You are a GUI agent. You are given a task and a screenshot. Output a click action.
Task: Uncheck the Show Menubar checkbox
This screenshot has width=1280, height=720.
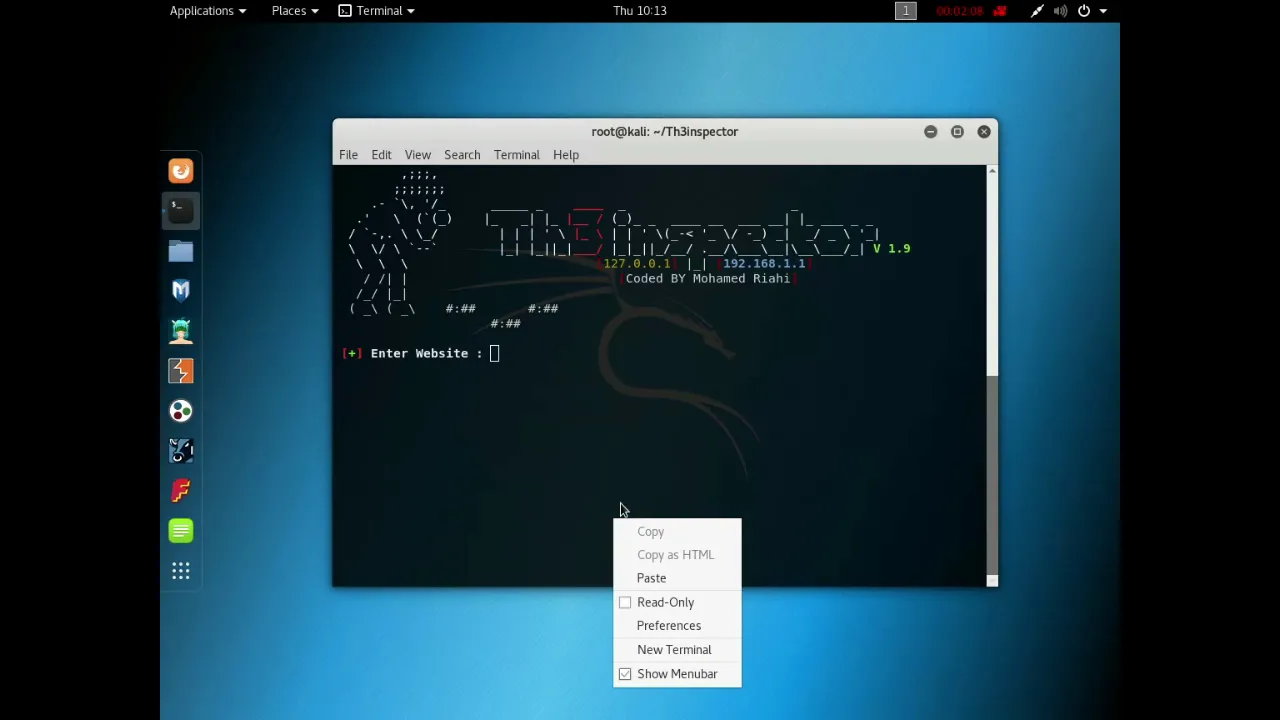point(625,674)
